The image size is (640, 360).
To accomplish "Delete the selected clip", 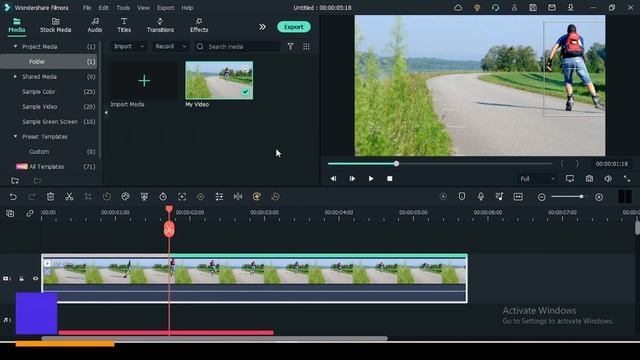I will pyautogui.click(x=50, y=197).
